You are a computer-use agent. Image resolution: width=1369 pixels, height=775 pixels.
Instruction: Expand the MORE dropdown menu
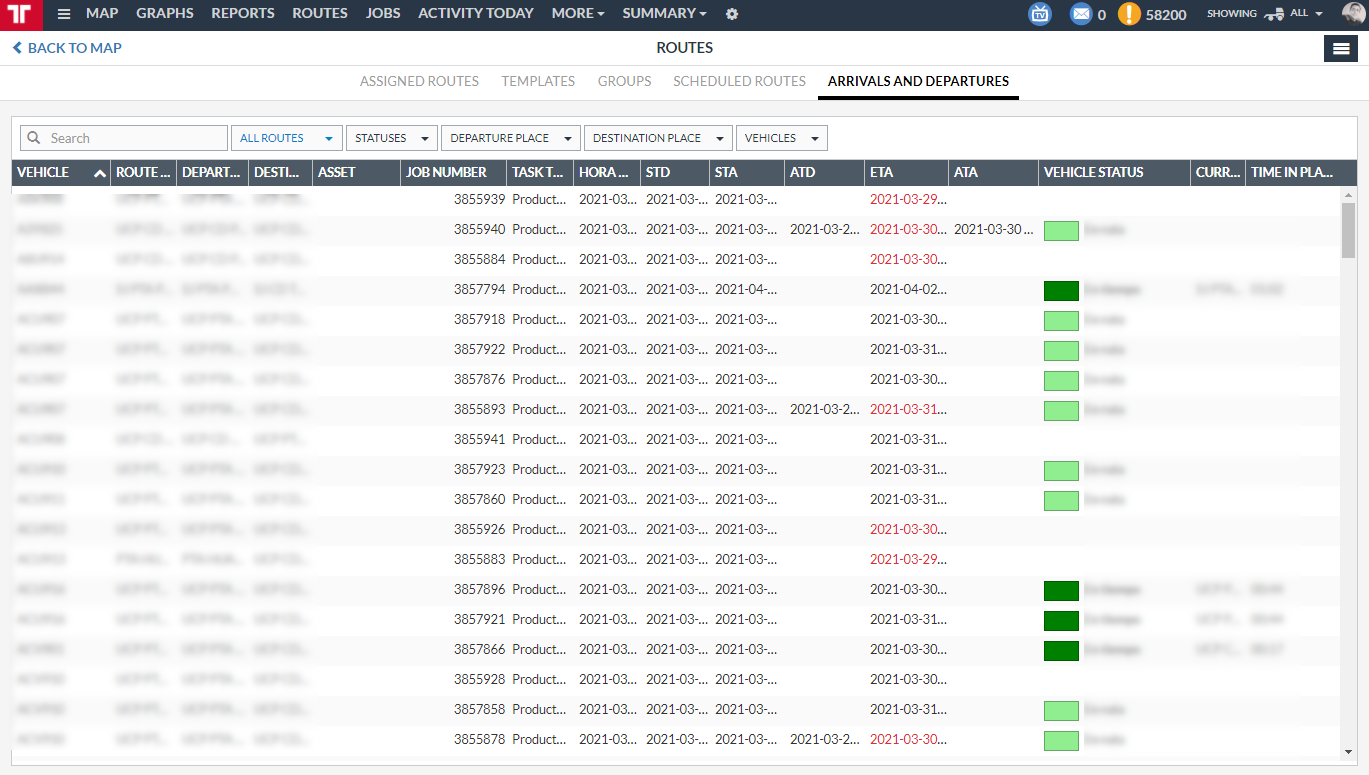pos(578,14)
